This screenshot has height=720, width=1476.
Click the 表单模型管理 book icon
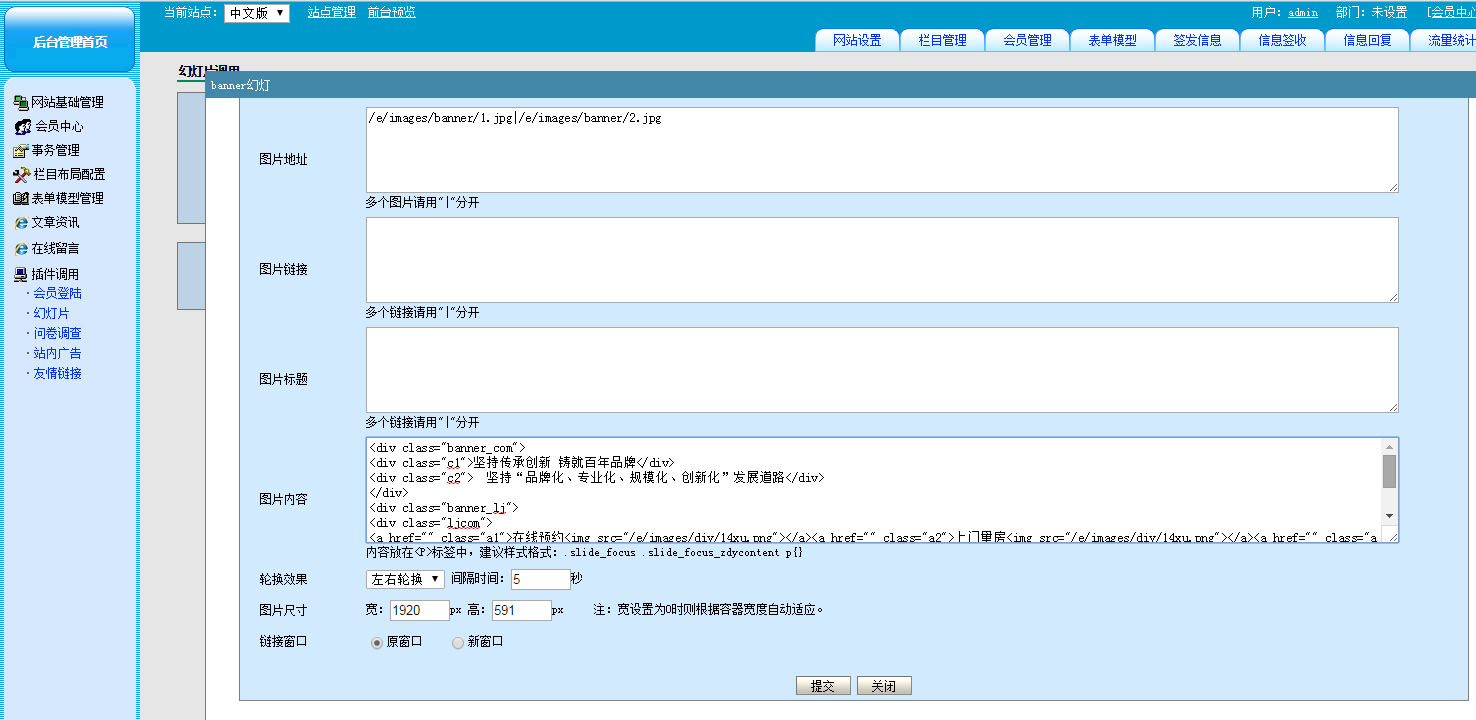20,199
